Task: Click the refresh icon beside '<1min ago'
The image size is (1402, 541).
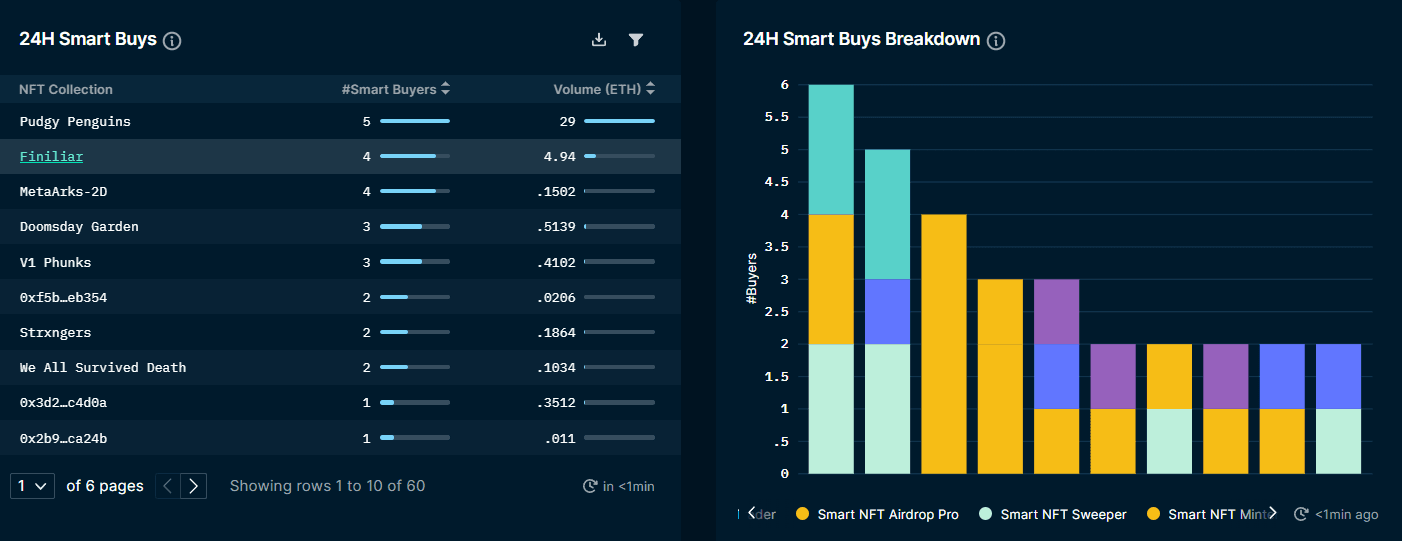Action: click(x=1301, y=514)
